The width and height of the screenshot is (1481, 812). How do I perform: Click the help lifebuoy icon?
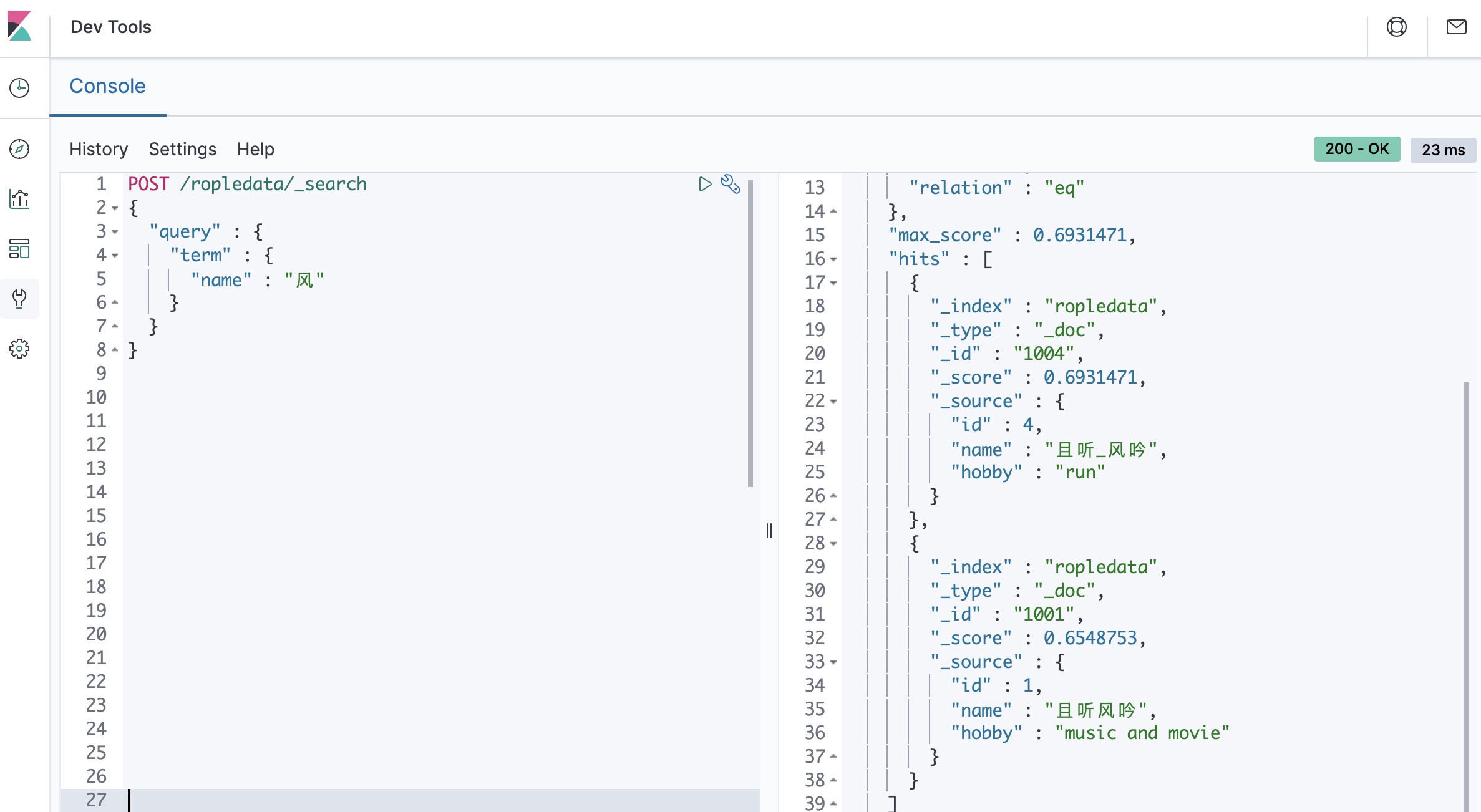point(1397,27)
